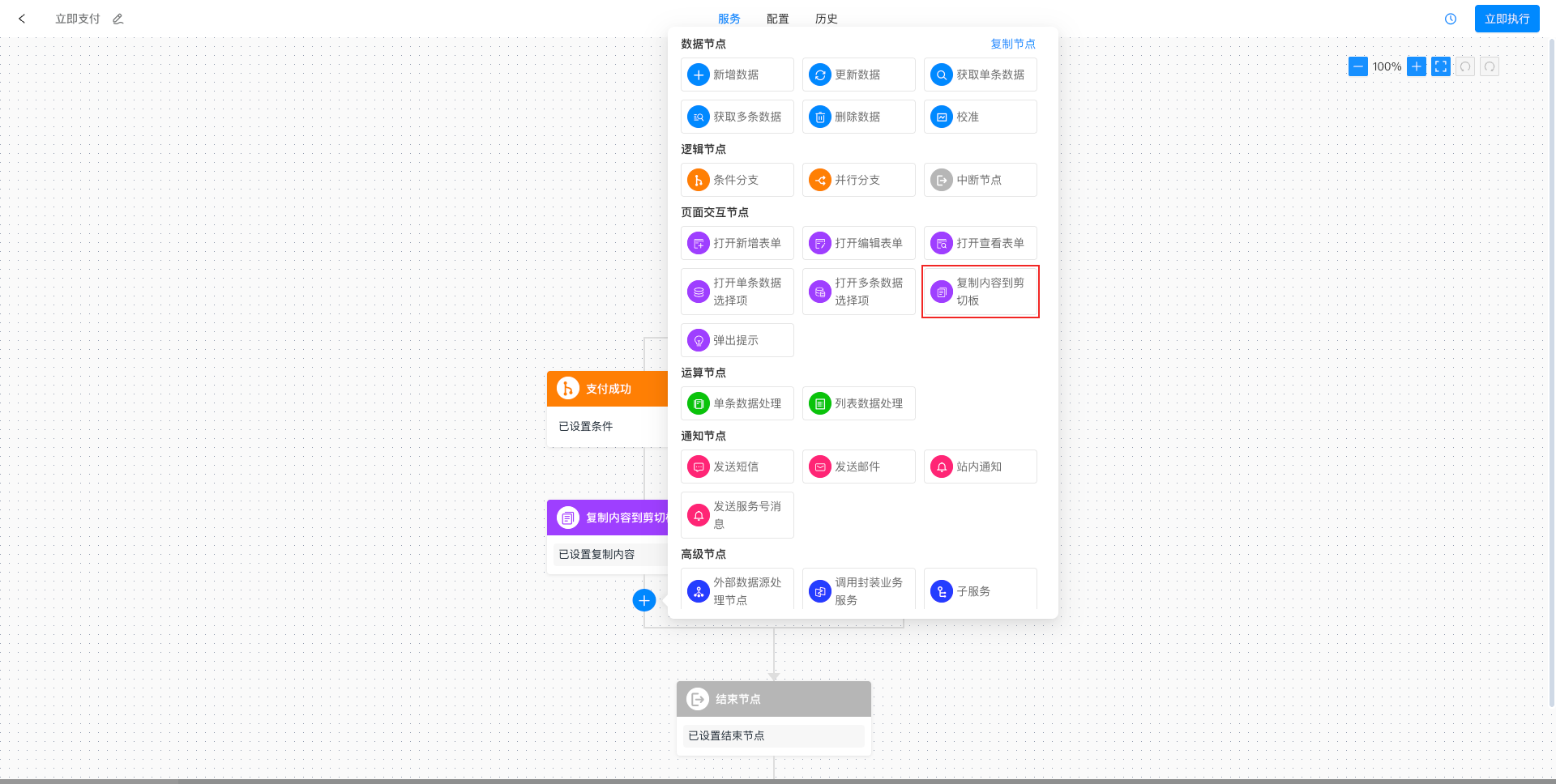Choose the 复制内容到剪切板 node

pos(980,292)
